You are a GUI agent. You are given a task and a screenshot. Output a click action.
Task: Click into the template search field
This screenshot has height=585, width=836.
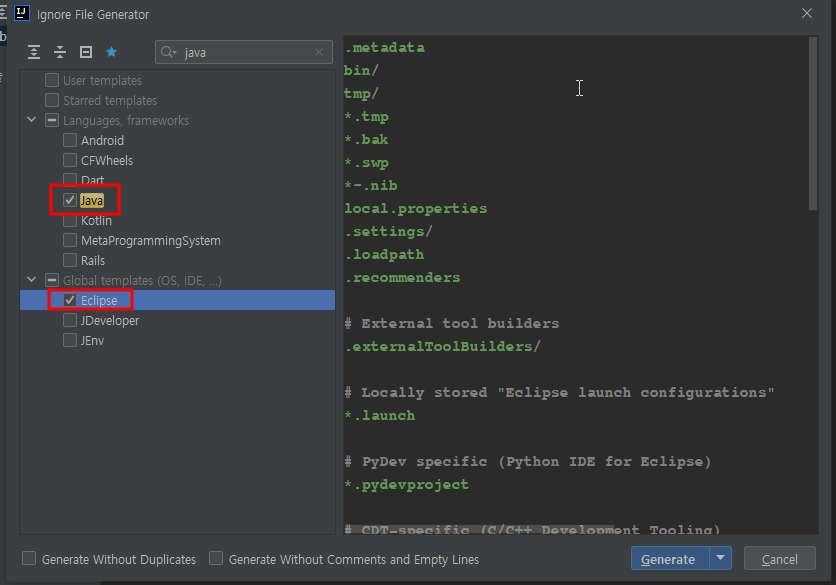[245, 52]
